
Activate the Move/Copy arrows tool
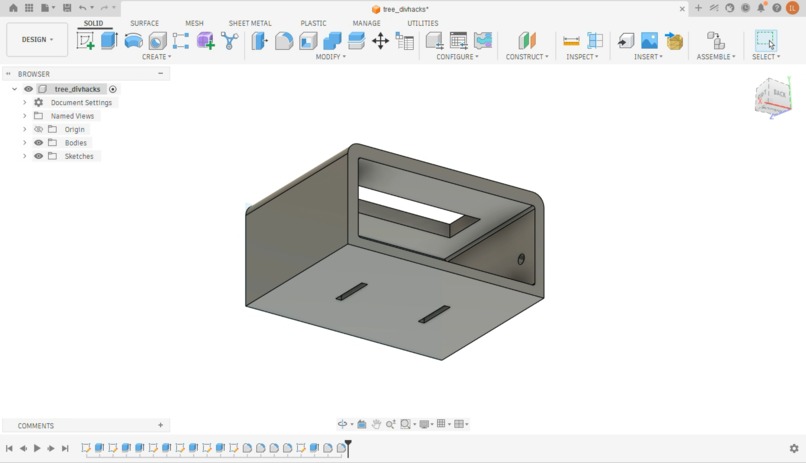click(380, 41)
